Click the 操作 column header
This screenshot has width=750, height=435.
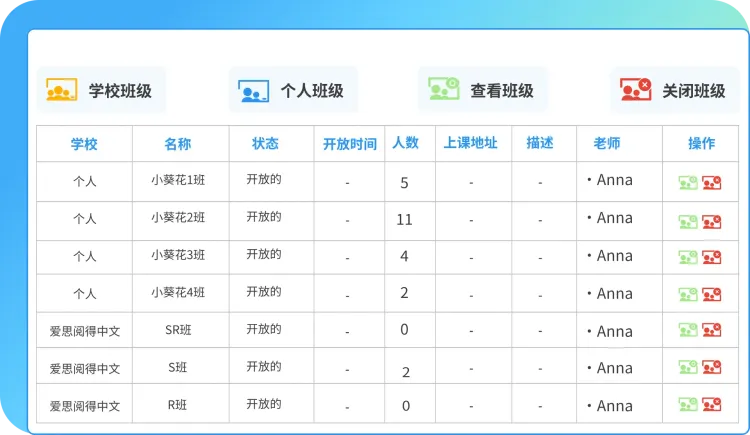click(x=701, y=143)
